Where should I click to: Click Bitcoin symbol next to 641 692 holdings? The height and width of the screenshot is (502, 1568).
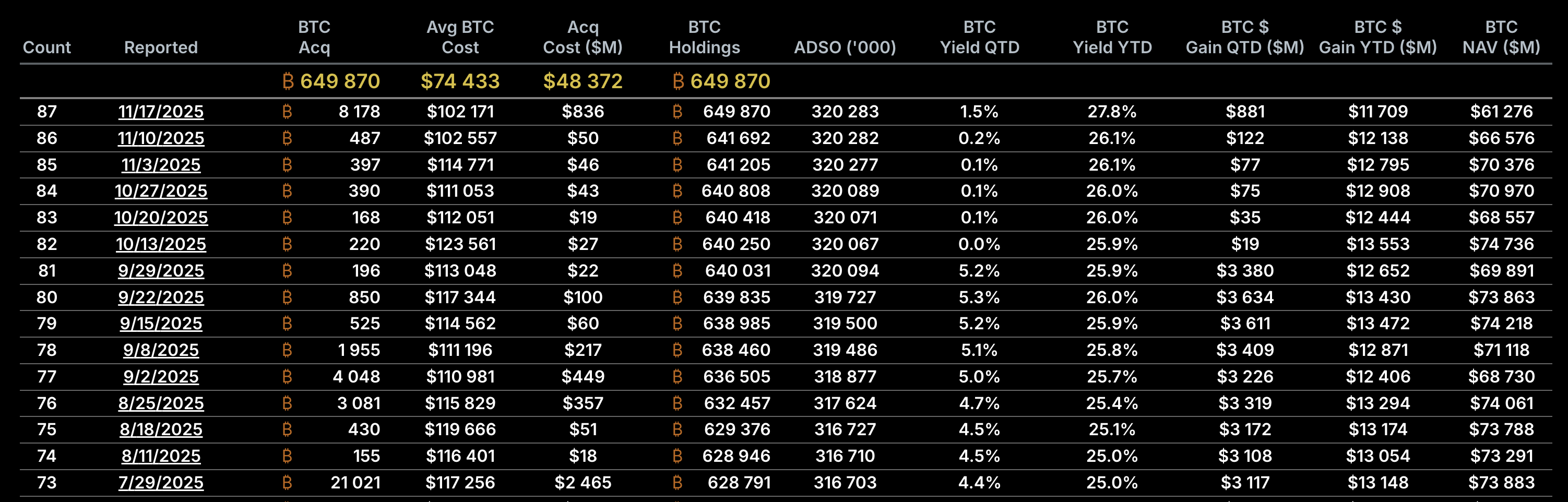[677, 138]
